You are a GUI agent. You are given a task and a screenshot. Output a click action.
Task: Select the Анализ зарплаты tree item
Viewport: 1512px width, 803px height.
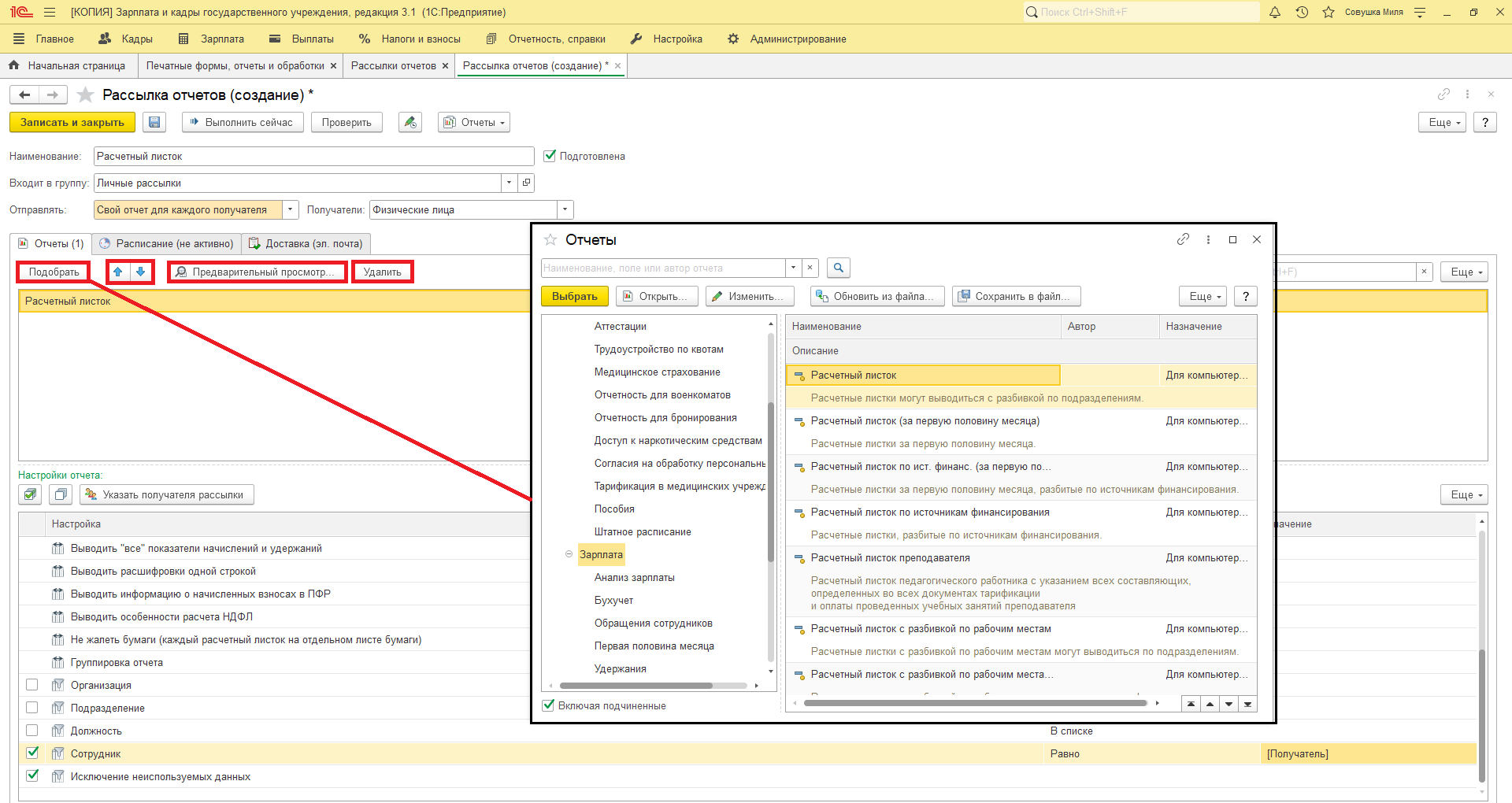click(x=635, y=577)
